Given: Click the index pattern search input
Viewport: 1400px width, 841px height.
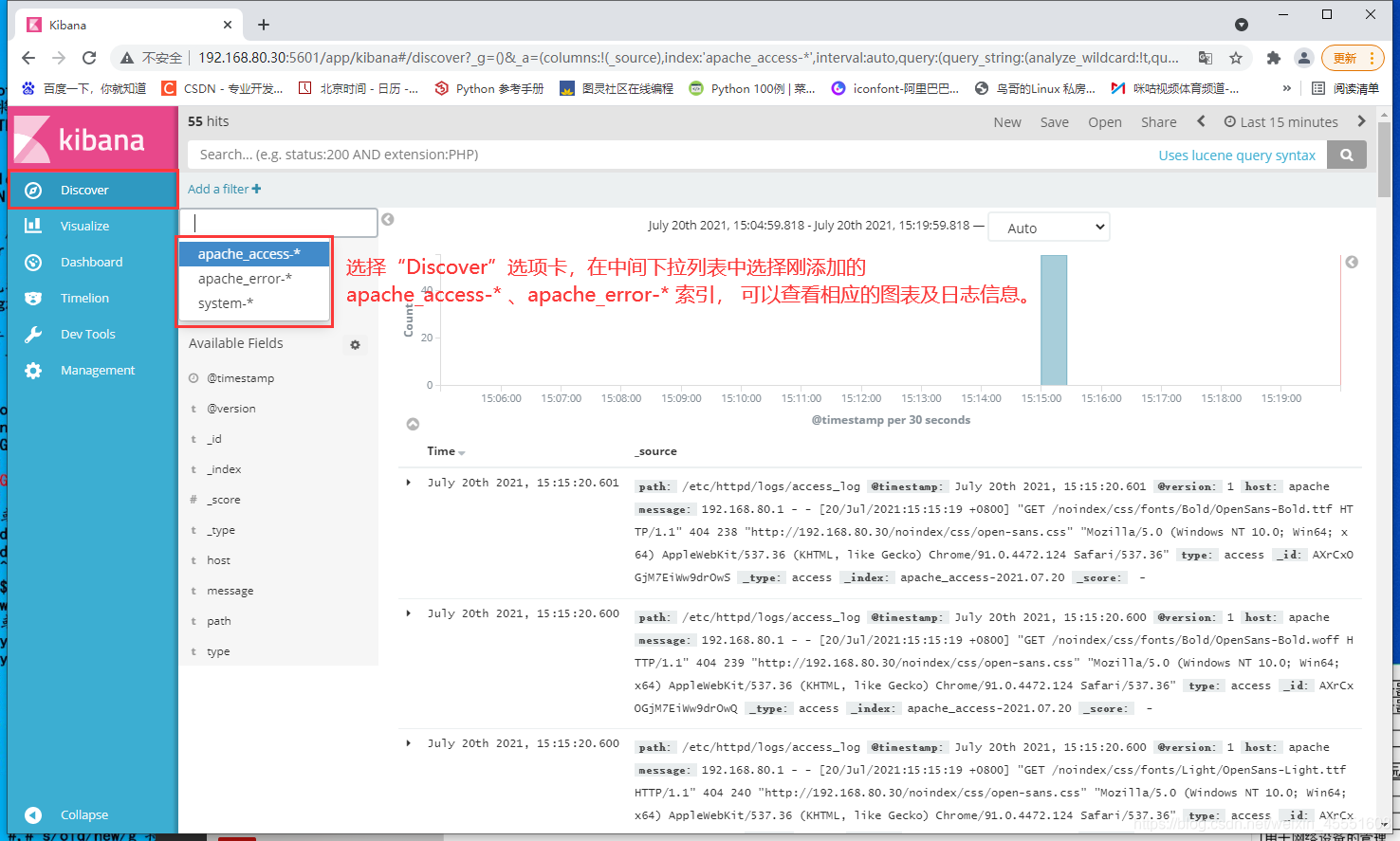Looking at the screenshot, I should tap(279, 223).
